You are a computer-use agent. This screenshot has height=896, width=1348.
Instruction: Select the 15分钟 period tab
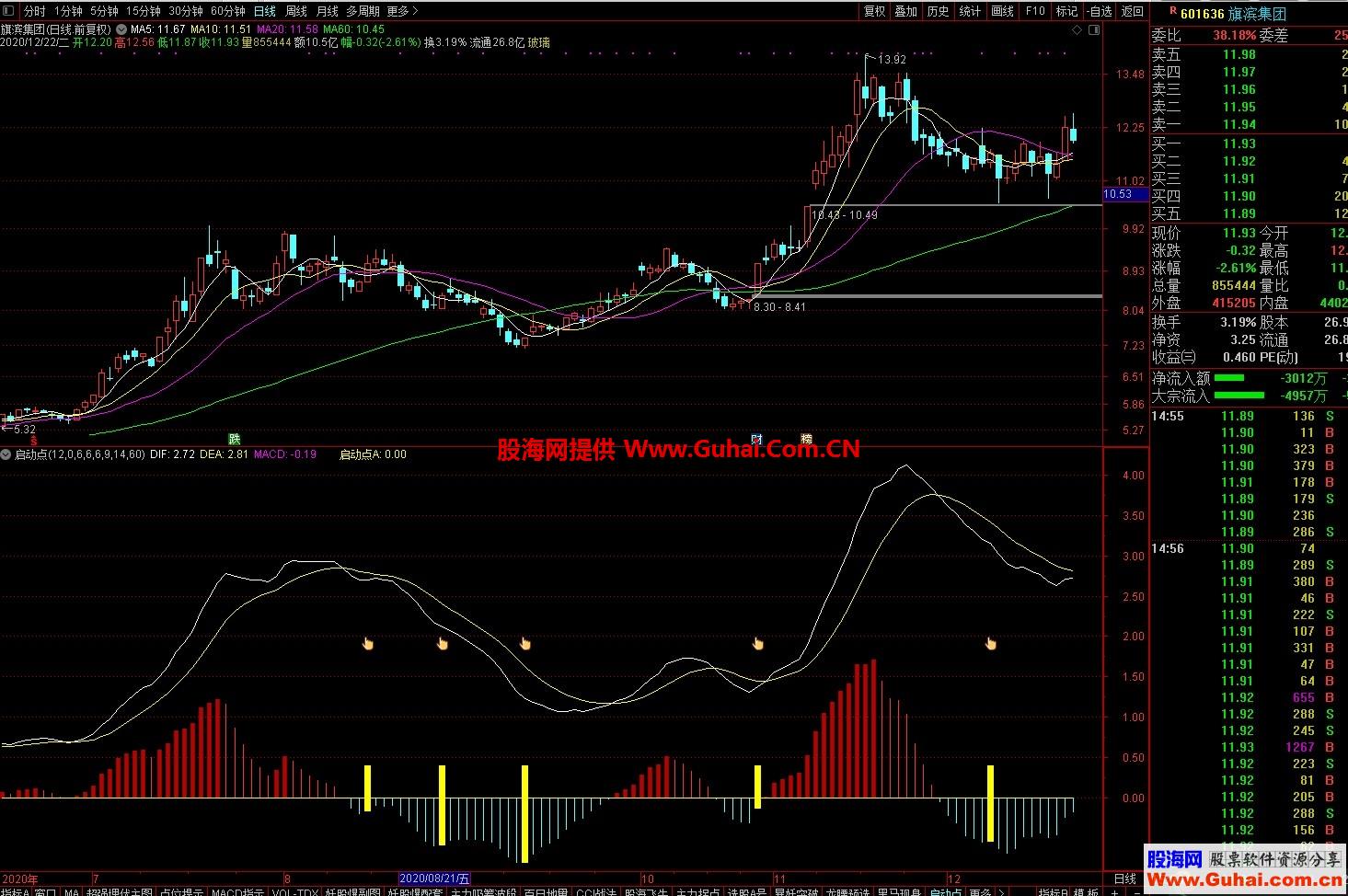(x=143, y=11)
